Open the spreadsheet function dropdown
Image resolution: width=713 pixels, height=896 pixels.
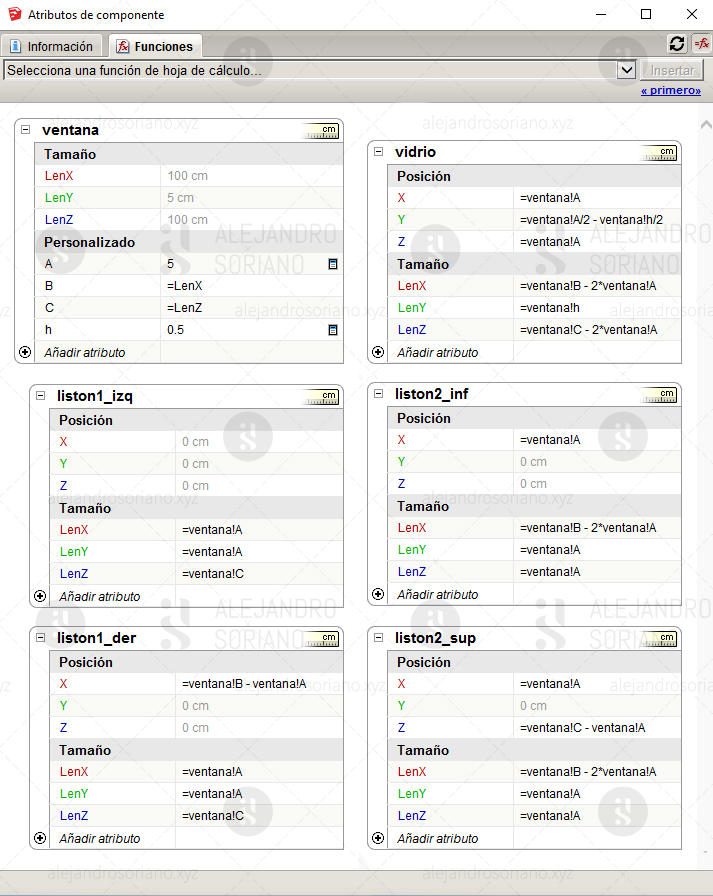pos(627,70)
